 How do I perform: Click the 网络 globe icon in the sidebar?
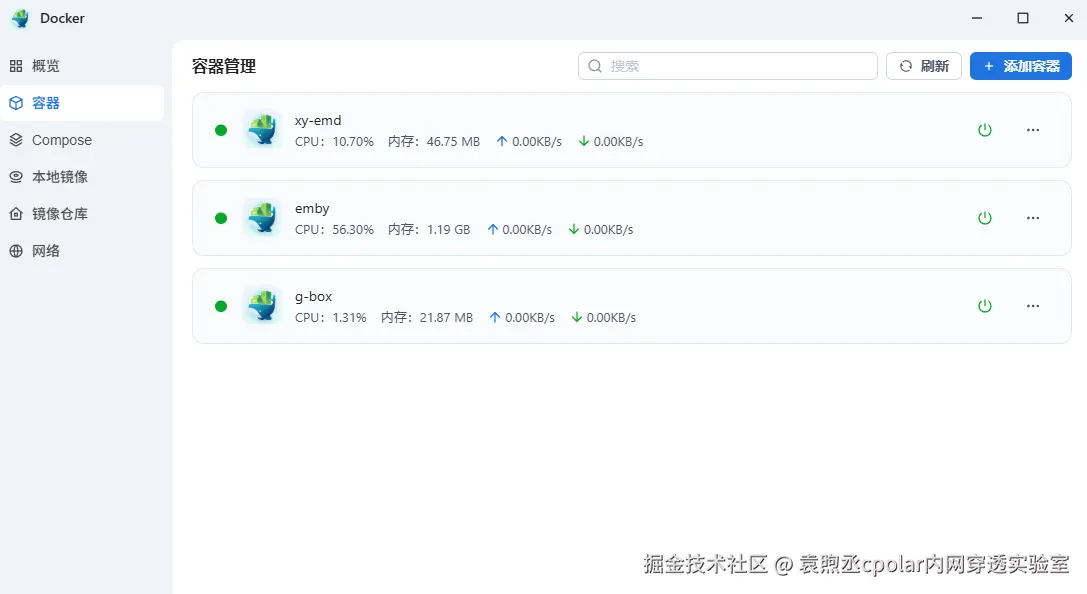coord(16,251)
